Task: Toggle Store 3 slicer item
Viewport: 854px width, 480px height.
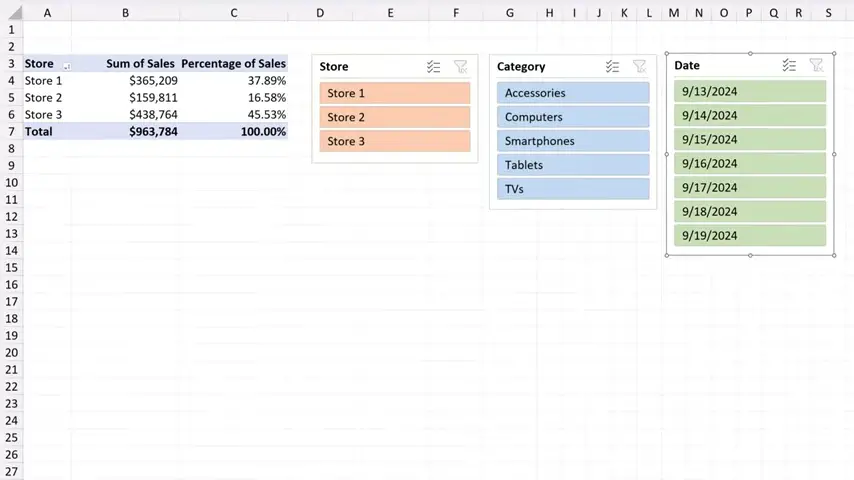Action: [x=395, y=141]
